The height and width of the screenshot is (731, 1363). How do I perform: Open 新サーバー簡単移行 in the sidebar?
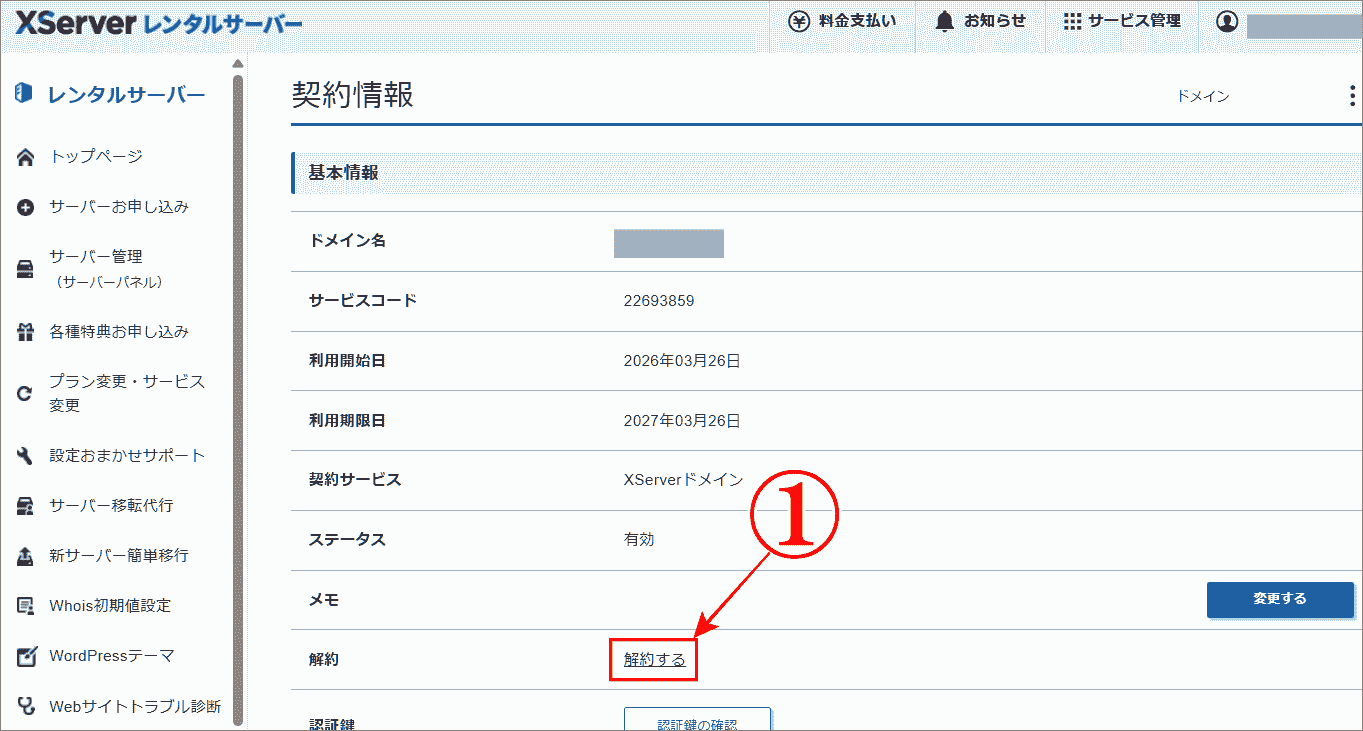(119, 555)
